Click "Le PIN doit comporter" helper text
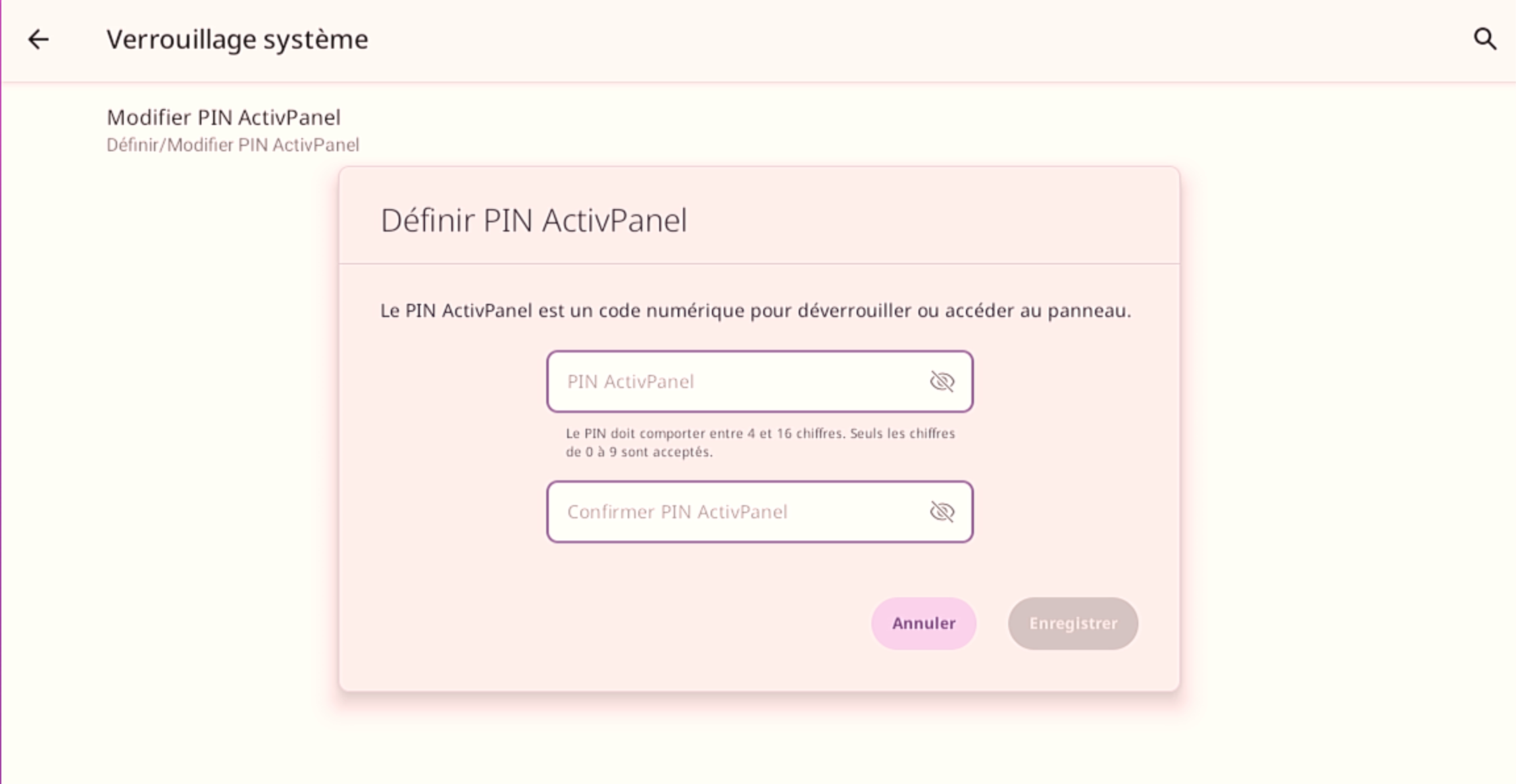Viewport: 1516px width, 784px height. 635,433
